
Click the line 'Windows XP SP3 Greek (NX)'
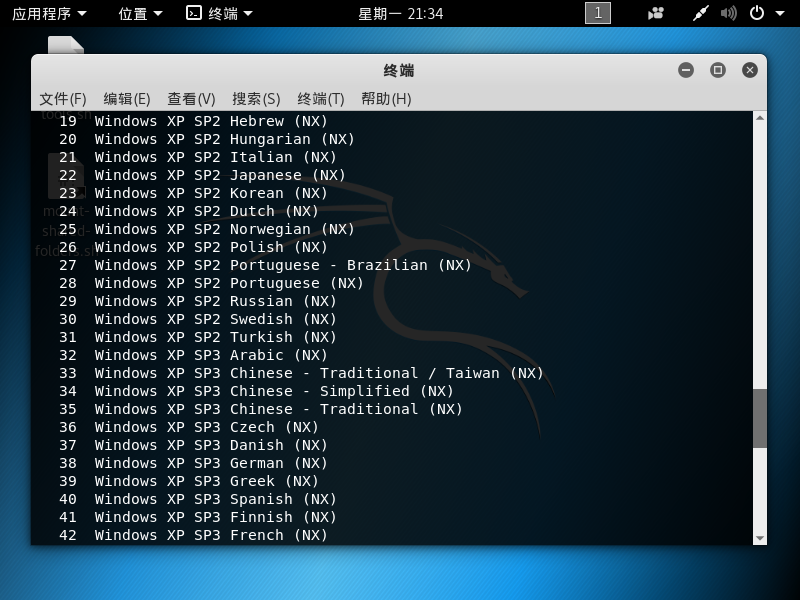[x=207, y=481]
